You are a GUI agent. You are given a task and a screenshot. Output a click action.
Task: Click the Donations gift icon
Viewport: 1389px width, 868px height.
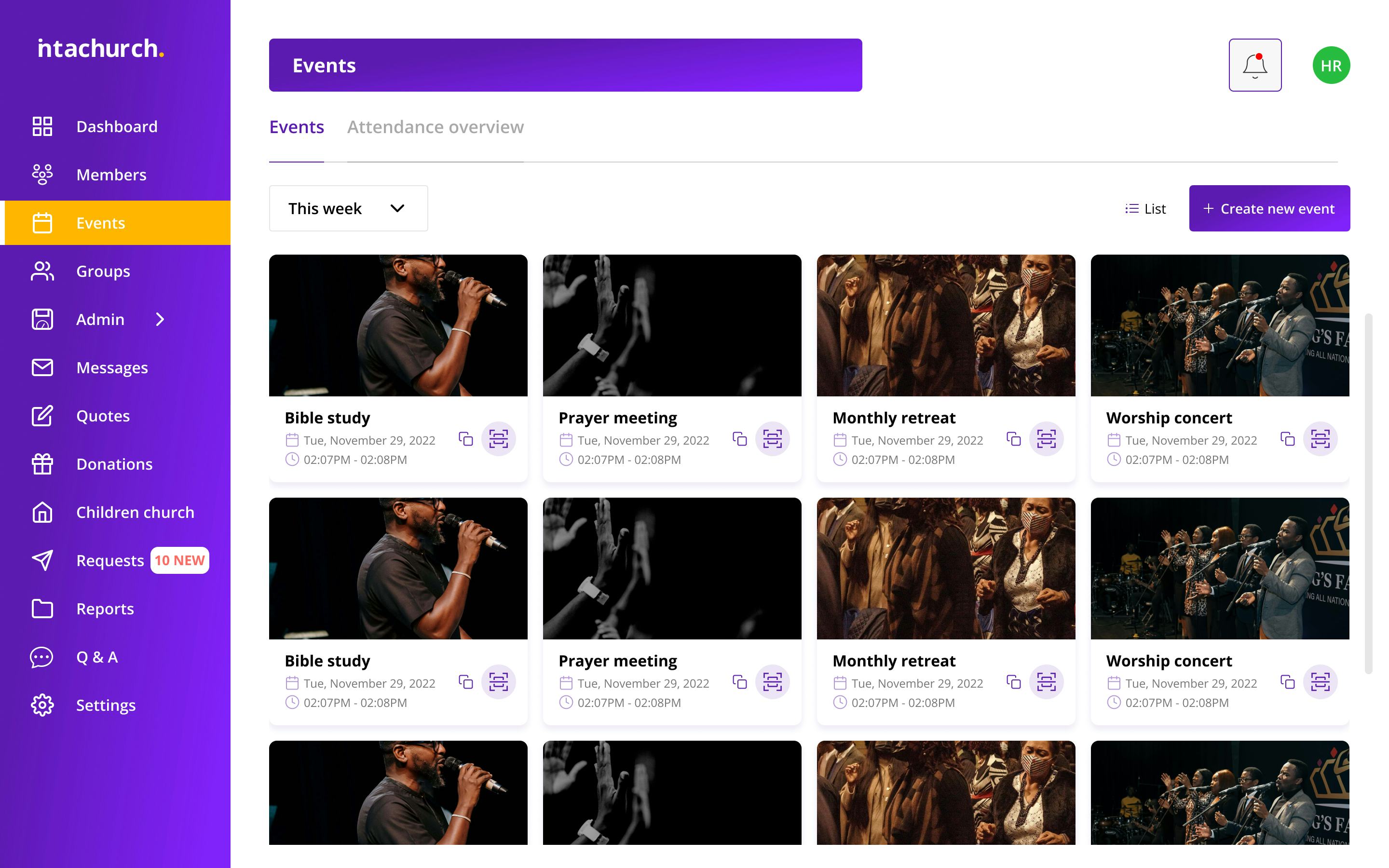(x=42, y=464)
